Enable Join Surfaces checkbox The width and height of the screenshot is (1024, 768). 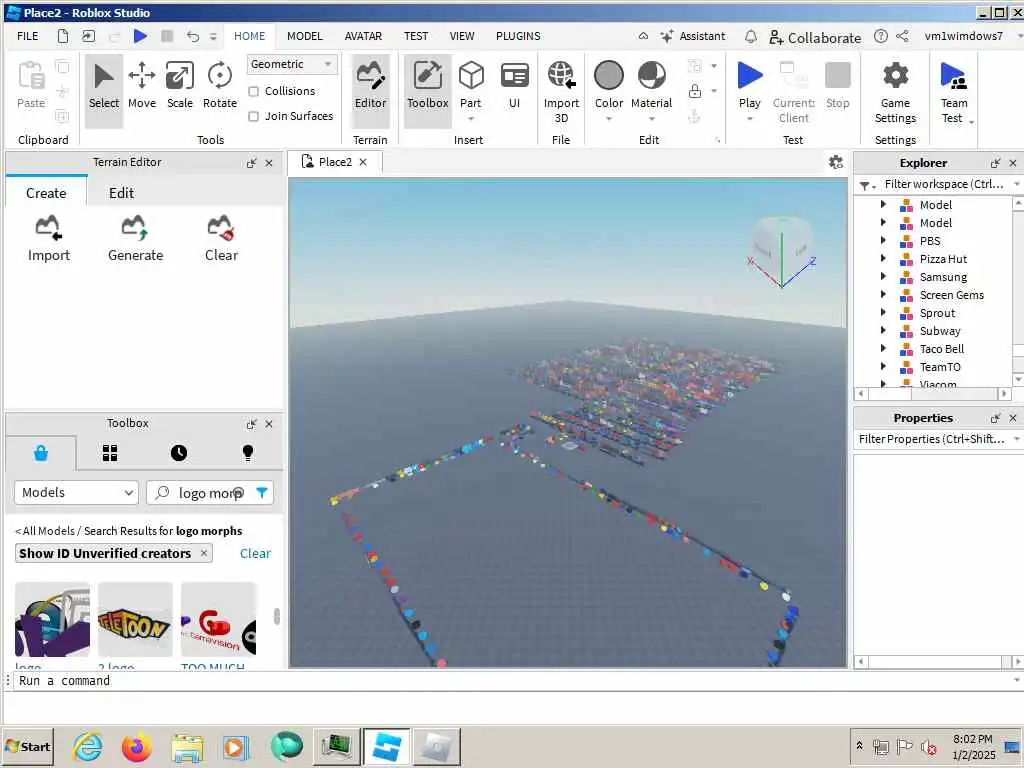(x=253, y=116)
